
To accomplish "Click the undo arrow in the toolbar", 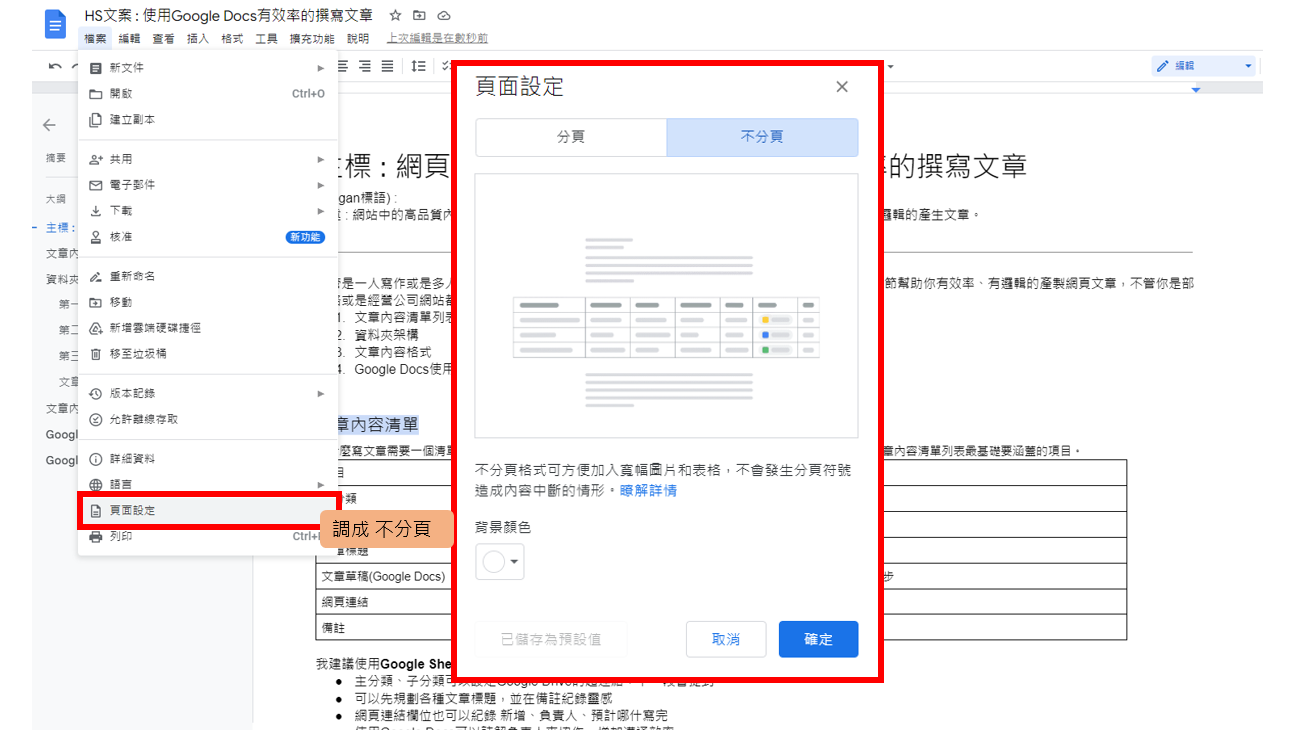I will 55,66.
